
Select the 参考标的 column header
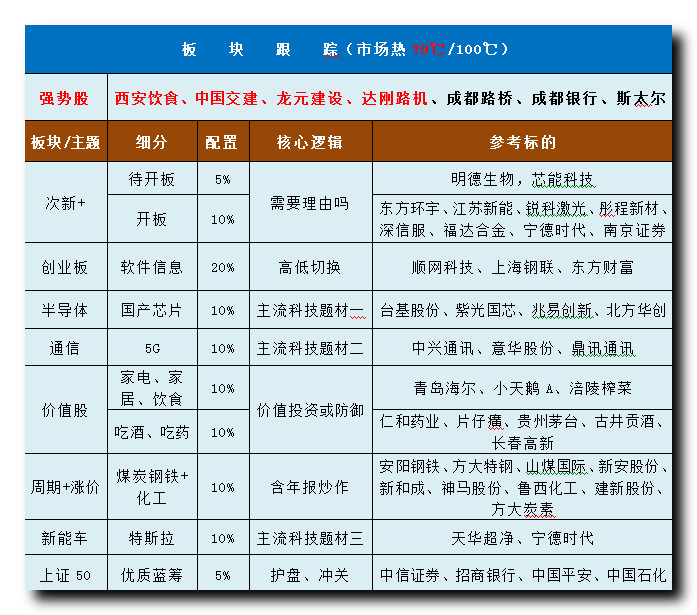point(522,142)
